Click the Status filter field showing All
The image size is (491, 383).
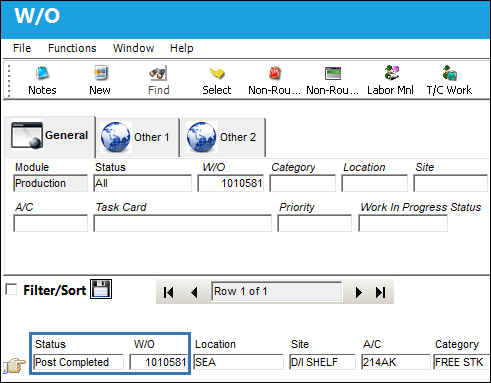pos(143,183)
